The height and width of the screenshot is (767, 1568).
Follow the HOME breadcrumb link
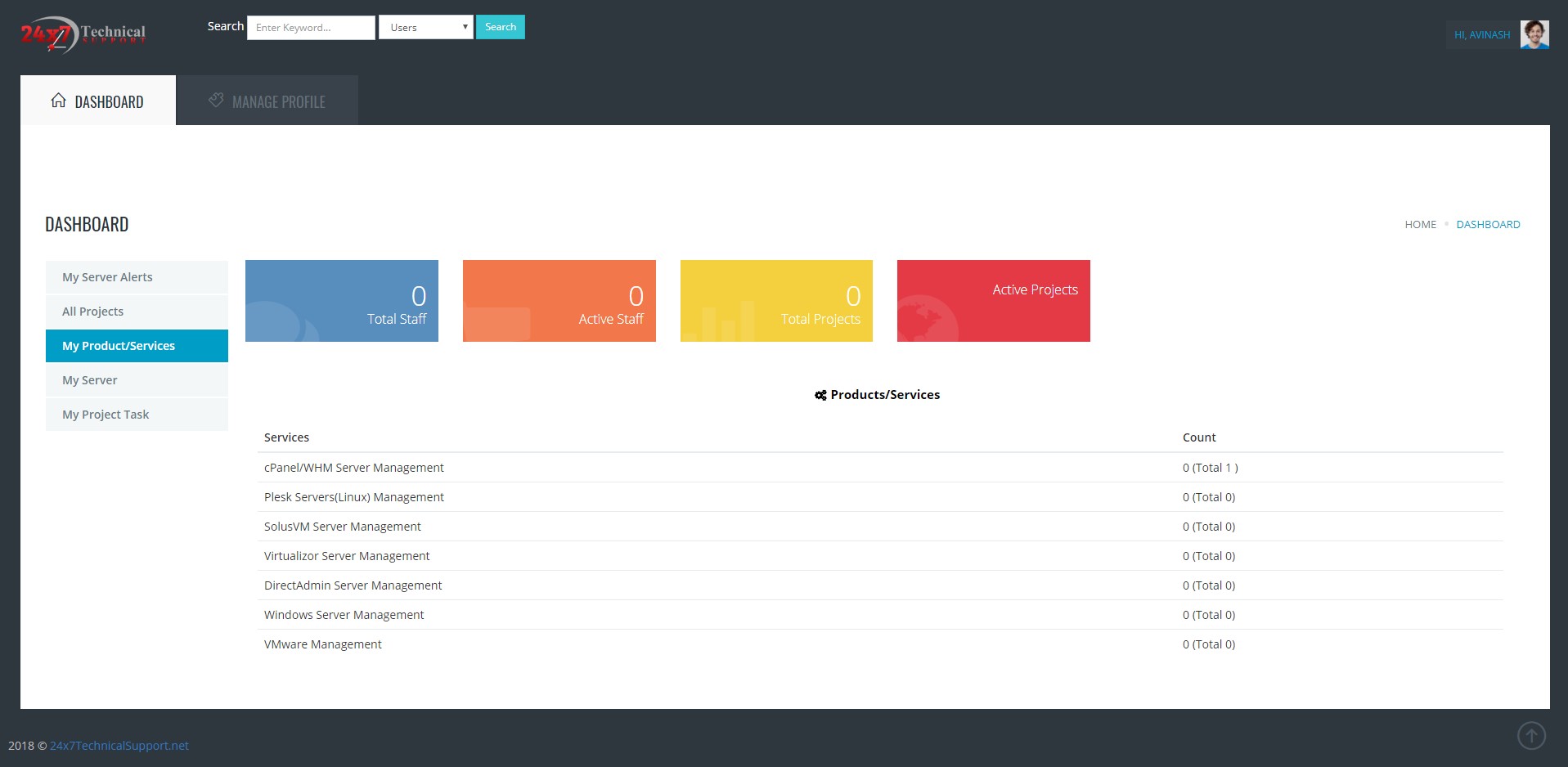[x=1420, y=224]
